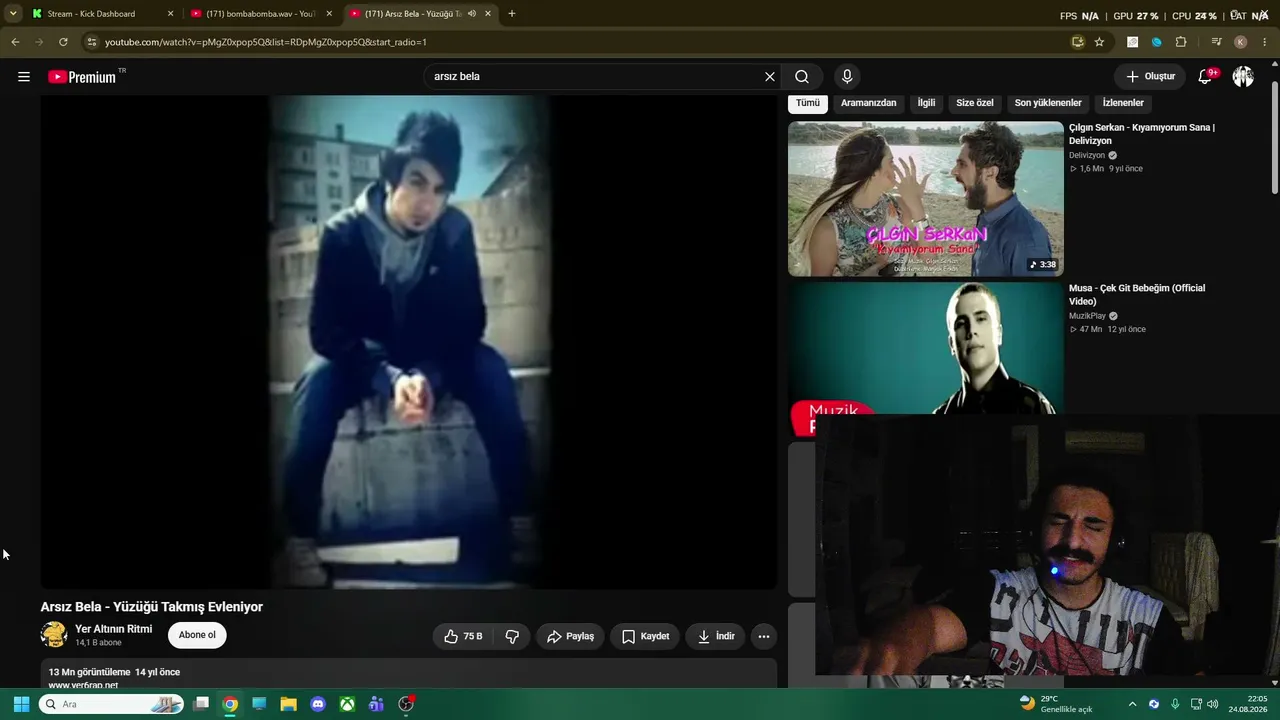Install app icon in address bar
1280x720 pixels.
click(x=1078, y=42)
